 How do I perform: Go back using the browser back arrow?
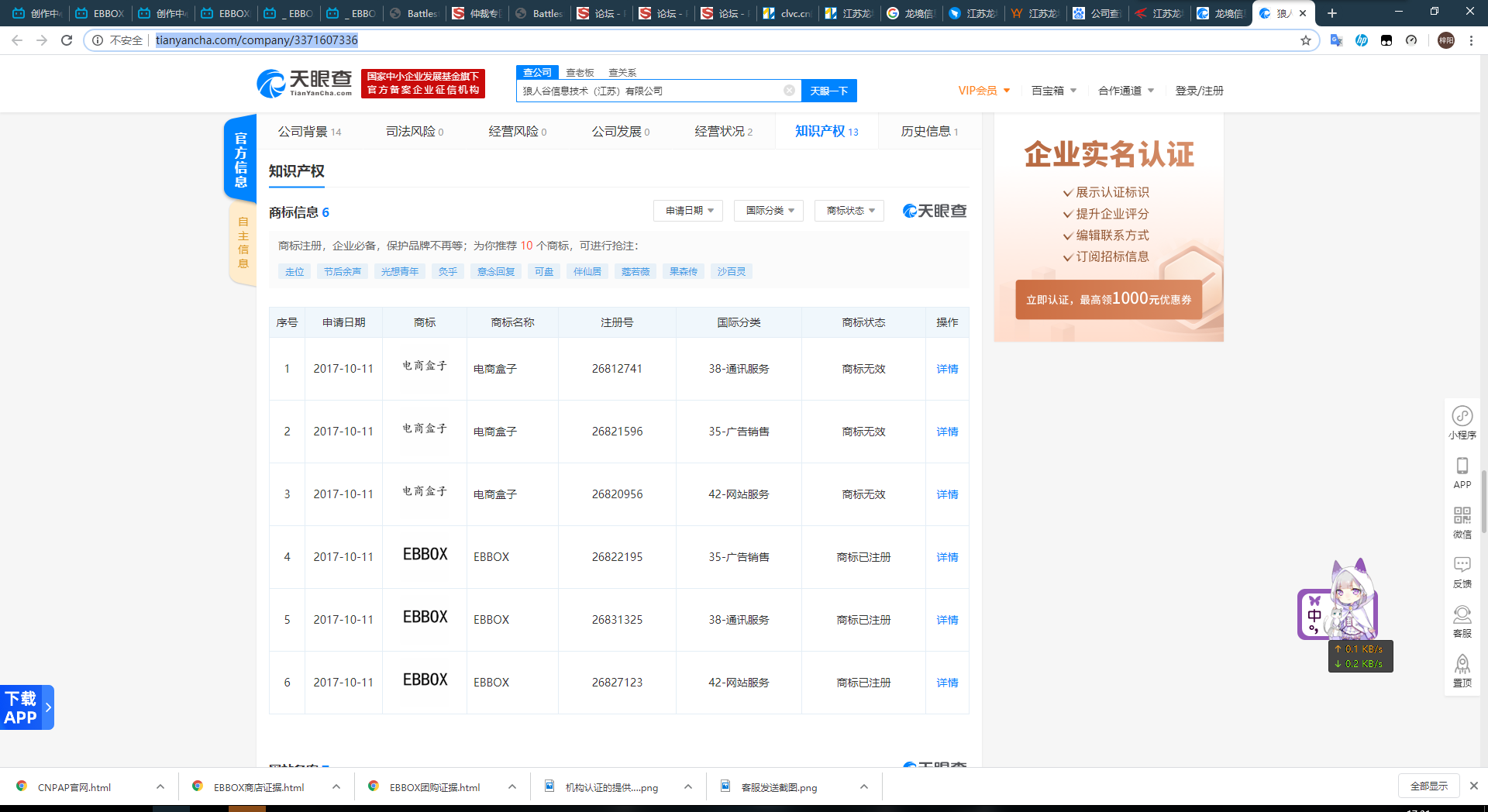(17, 40)
